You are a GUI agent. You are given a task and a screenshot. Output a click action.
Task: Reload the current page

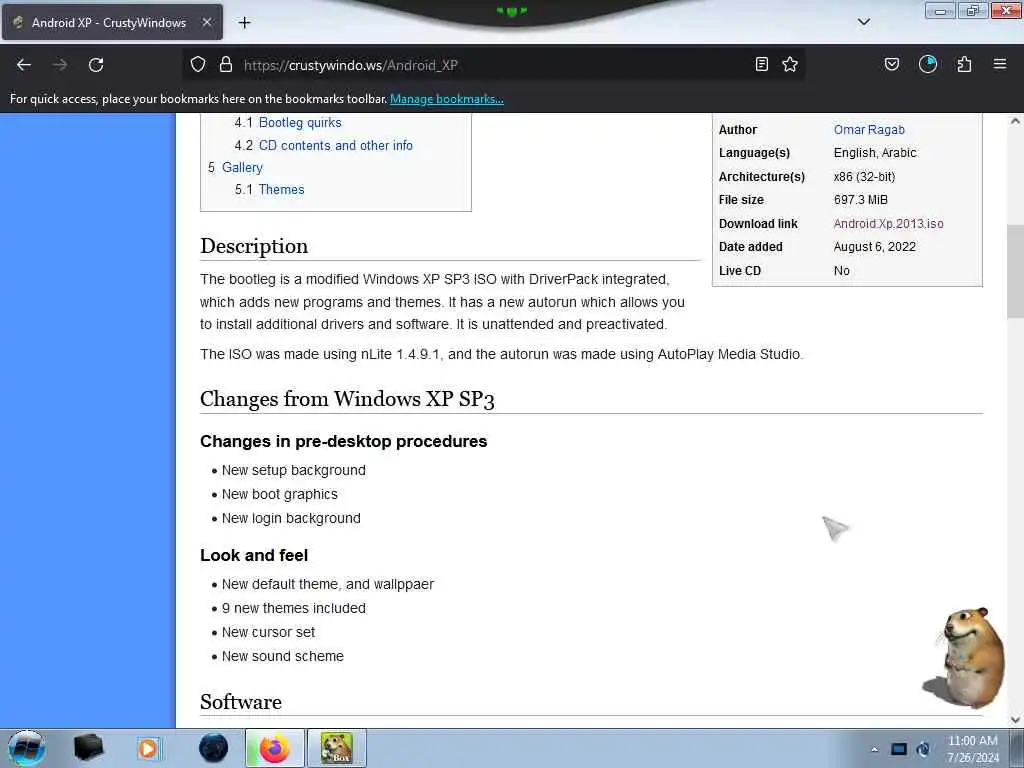(x=96, y=65)
